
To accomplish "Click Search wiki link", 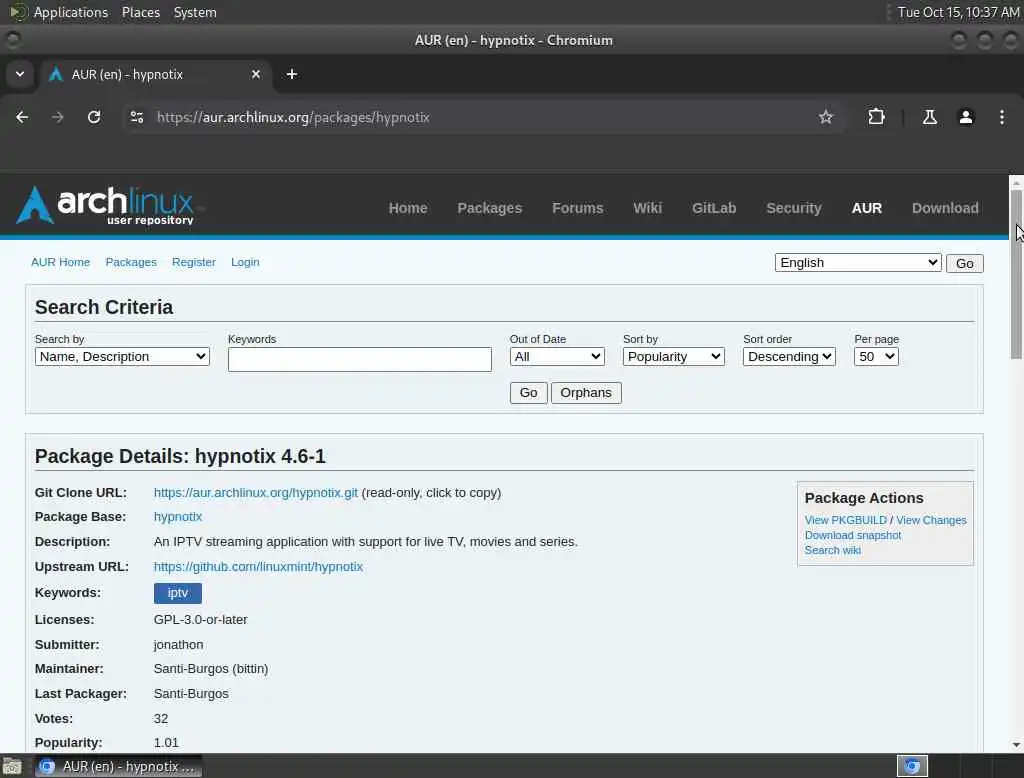I will click(832, 550).
